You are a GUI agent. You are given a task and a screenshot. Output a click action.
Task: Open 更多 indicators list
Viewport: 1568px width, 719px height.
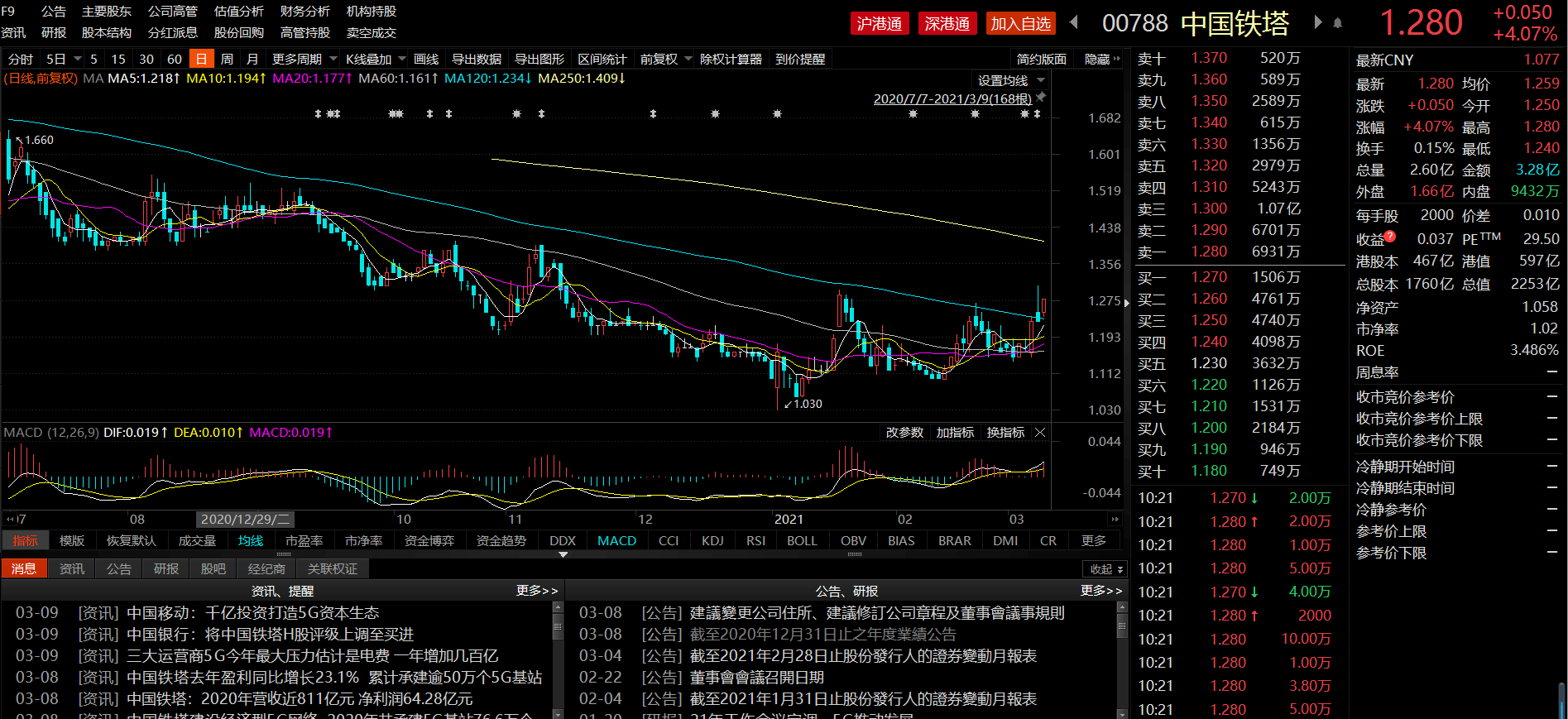tap(1094, 540)
